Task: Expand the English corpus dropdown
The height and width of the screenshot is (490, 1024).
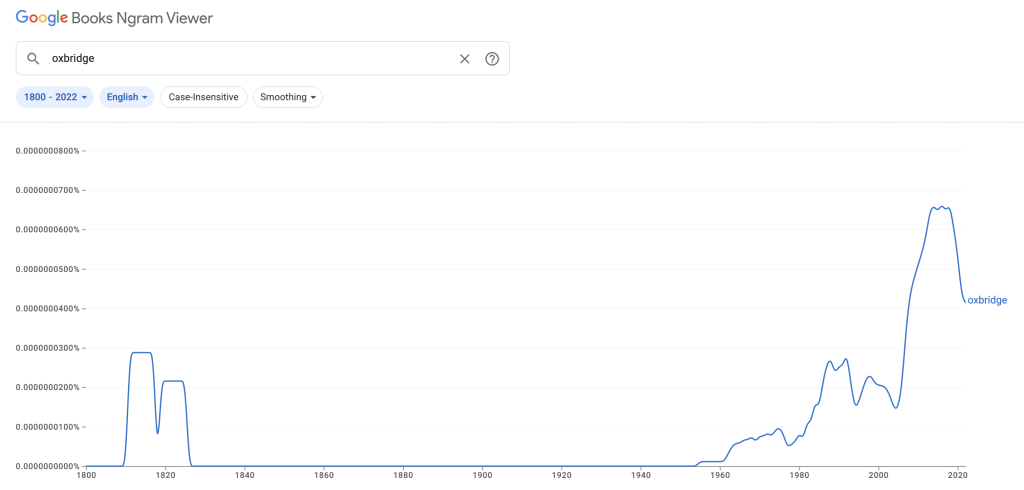Action: (127, 97)
